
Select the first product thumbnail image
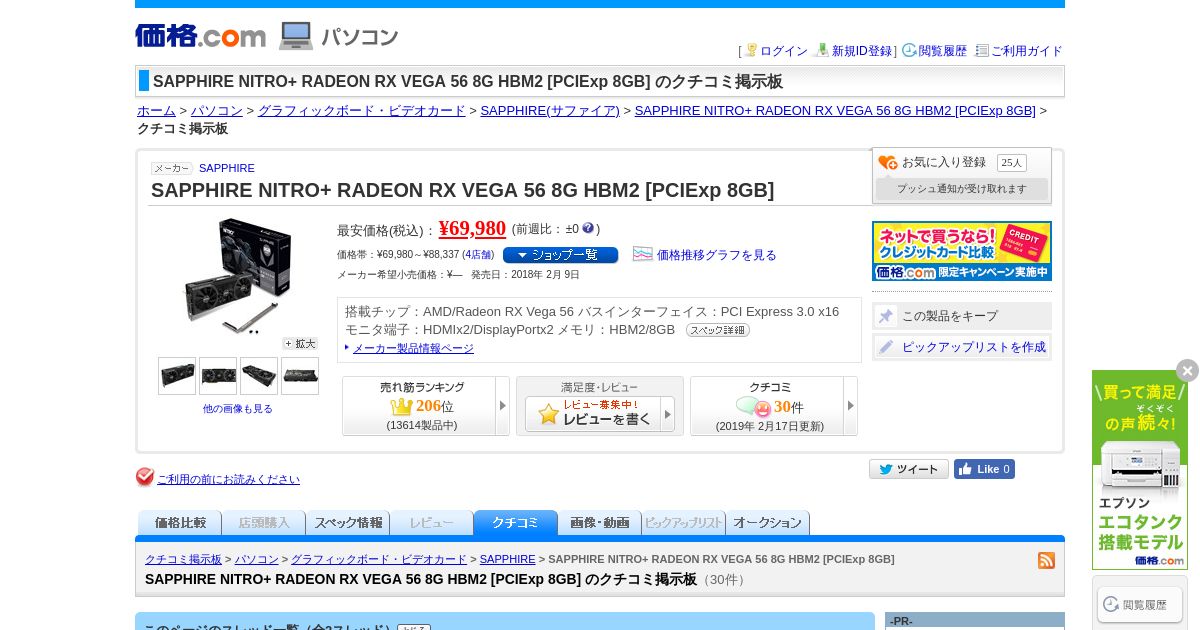[177, 376]
